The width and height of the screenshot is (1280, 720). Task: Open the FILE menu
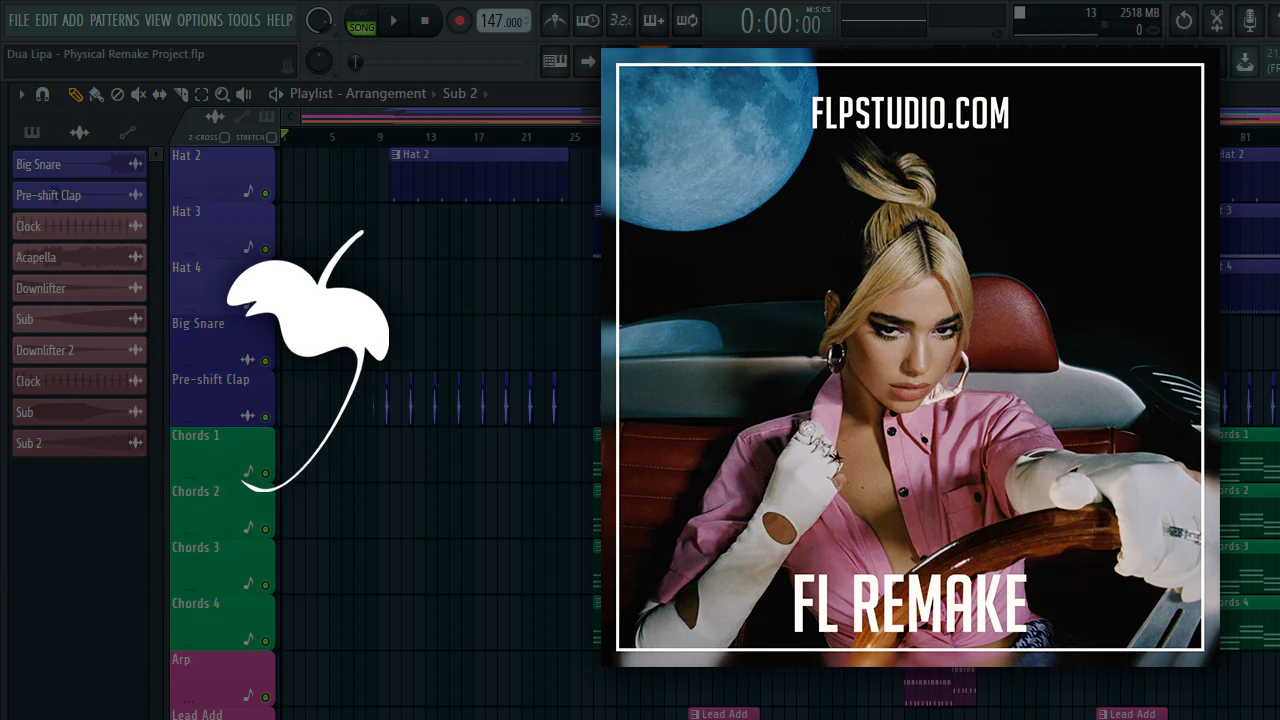(19, 20)
